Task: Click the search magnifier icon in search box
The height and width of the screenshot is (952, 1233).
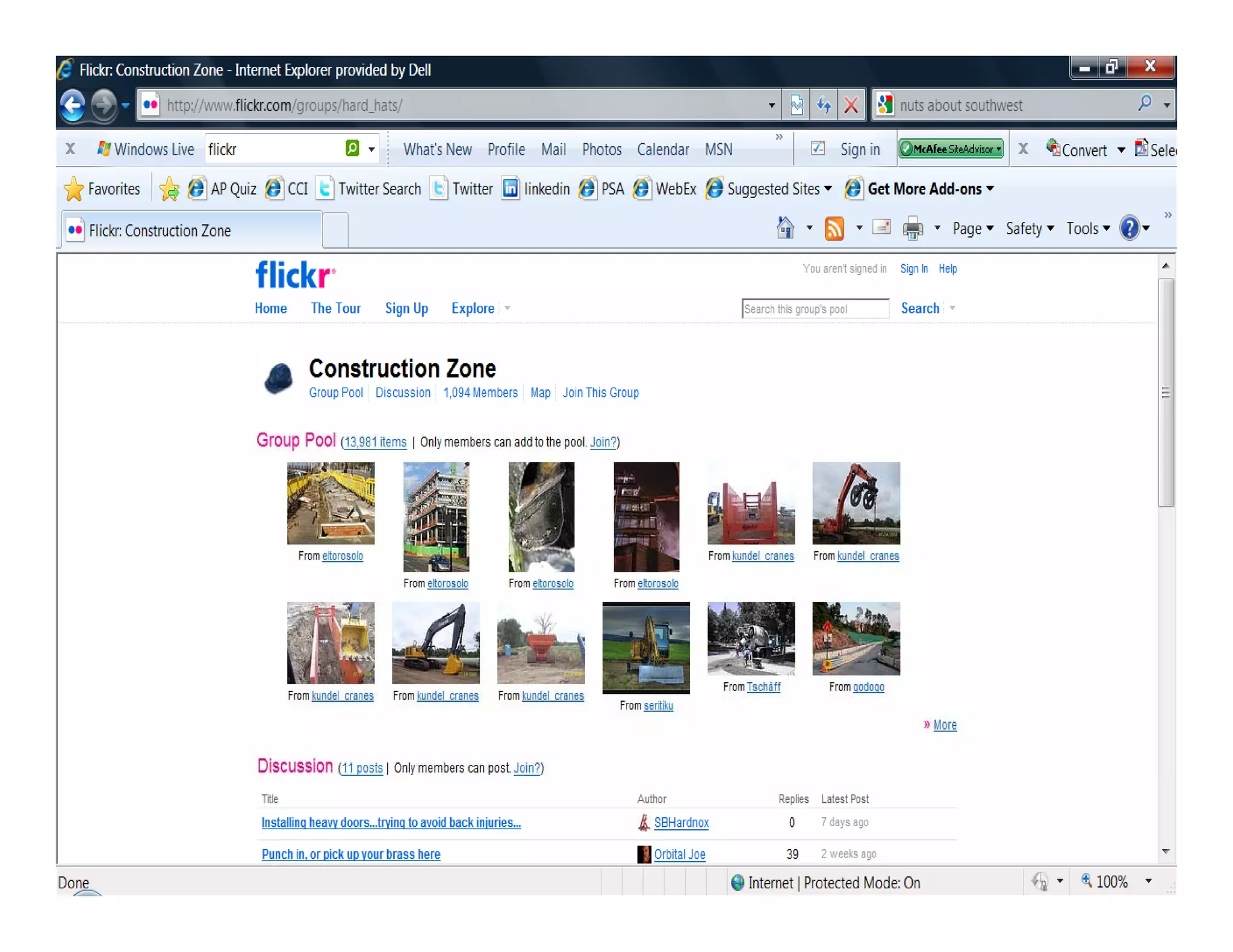Action: 1144,104
